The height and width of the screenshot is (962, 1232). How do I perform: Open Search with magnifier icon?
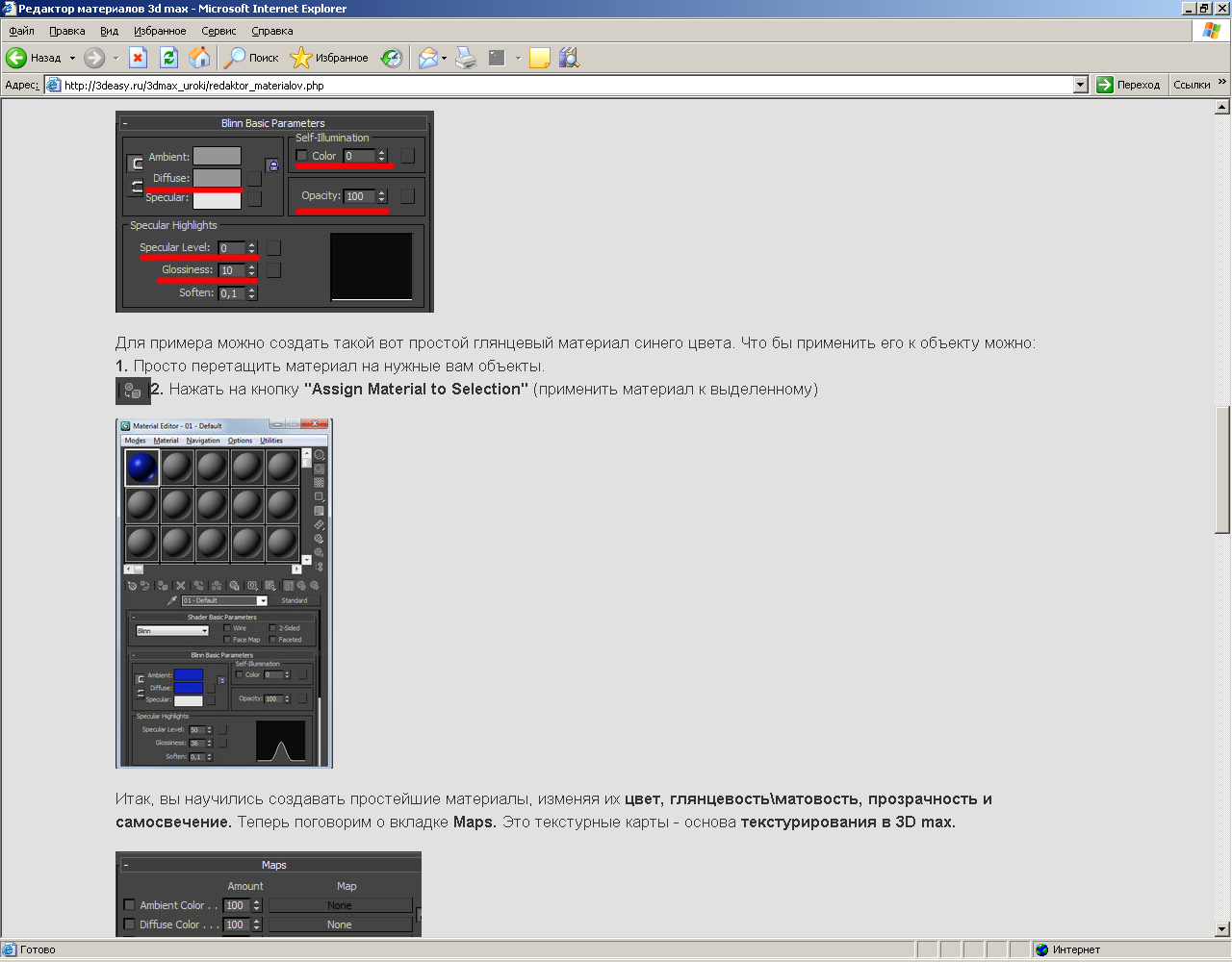tap(234, 58)
